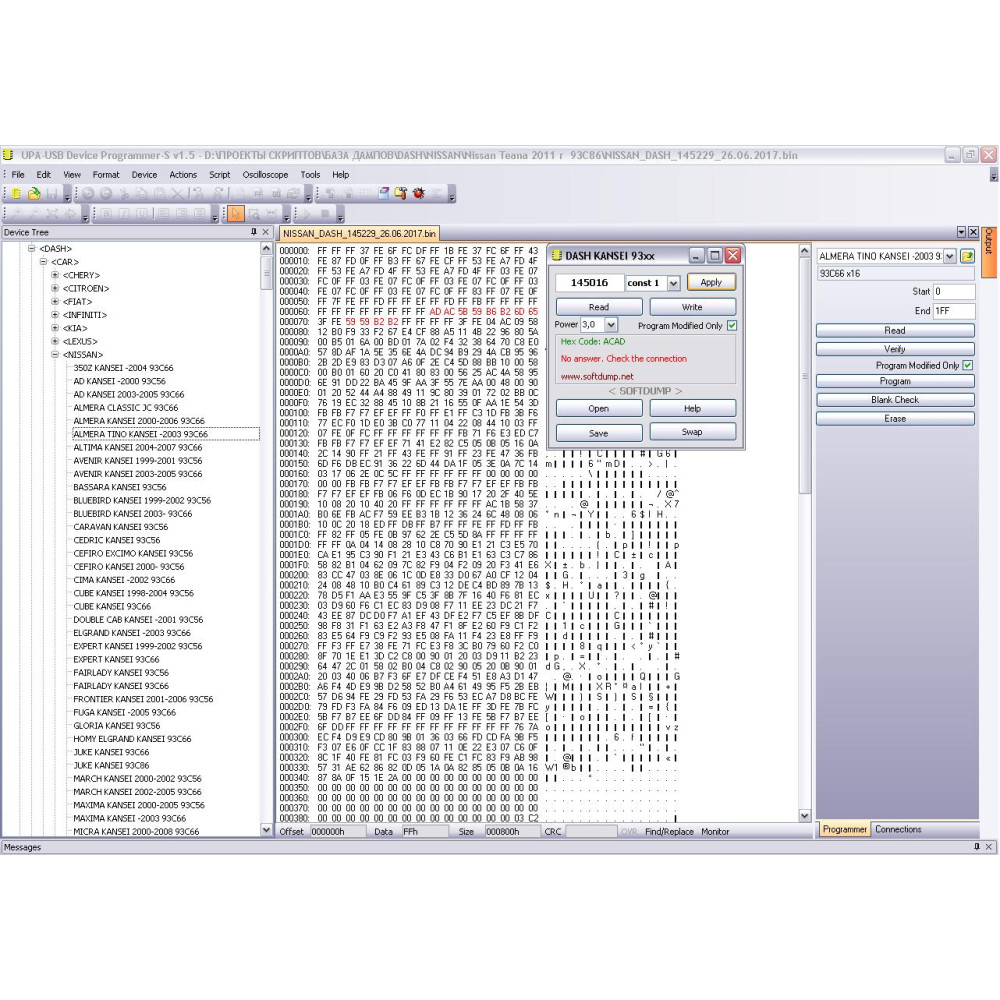Open the File menu
Viewport: 1000px width, 1000px height.
pos(18,175)
